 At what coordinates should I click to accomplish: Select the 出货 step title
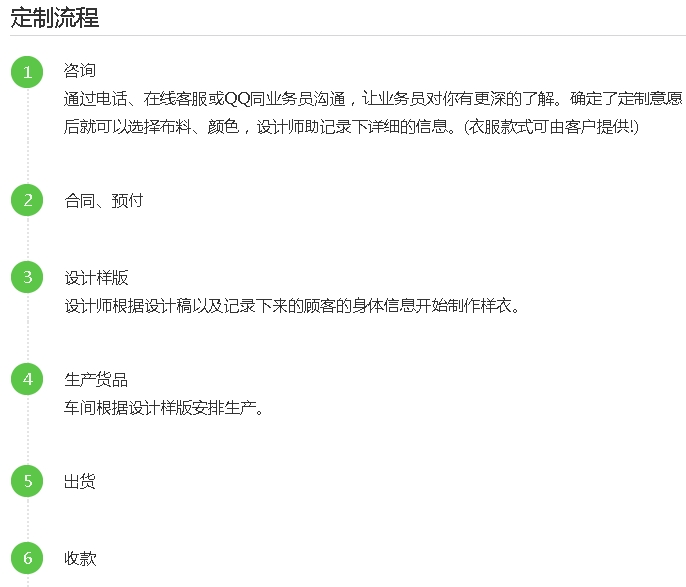[80, 482]
